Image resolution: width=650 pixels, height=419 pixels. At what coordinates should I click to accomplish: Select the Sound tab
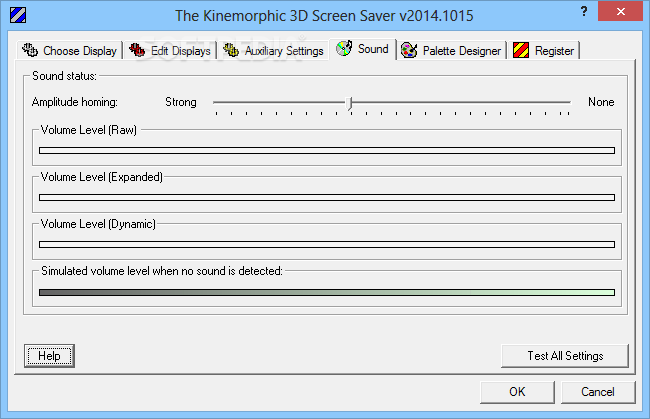[x=363, y=49]
